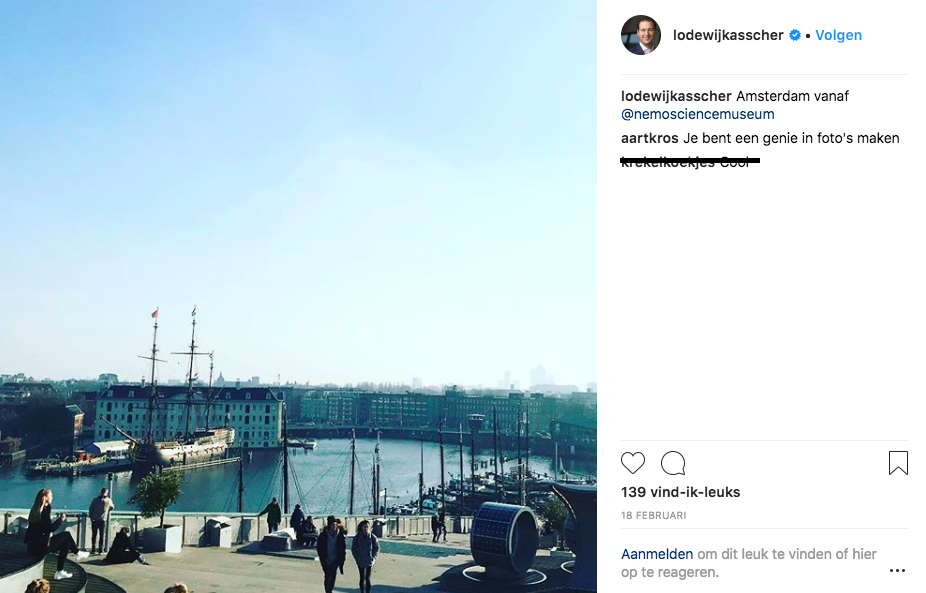926x593 pixels.
Task: Open lodewijkasscher username in post header
Action: [x=728, y=35]
